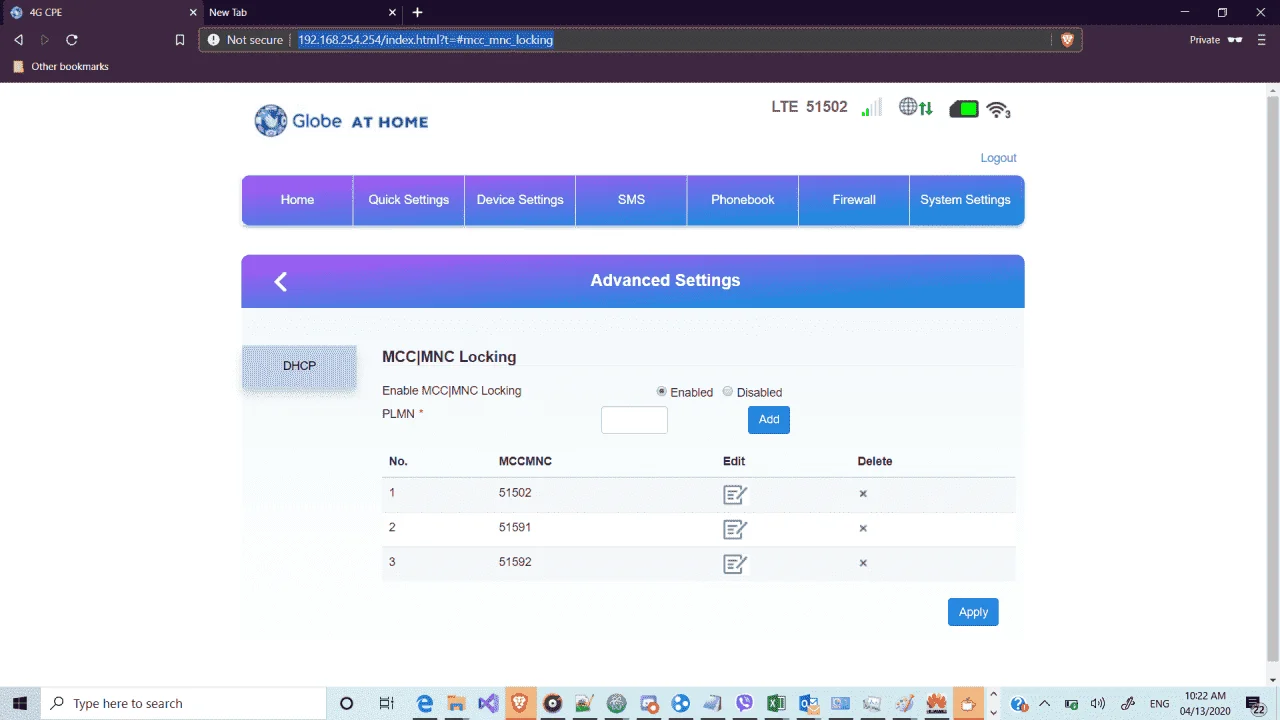The height and width of the screenshot is (720, 1280).
Task: Click the "LTE 51502" network status text
Action: click(x=809, y=107)
